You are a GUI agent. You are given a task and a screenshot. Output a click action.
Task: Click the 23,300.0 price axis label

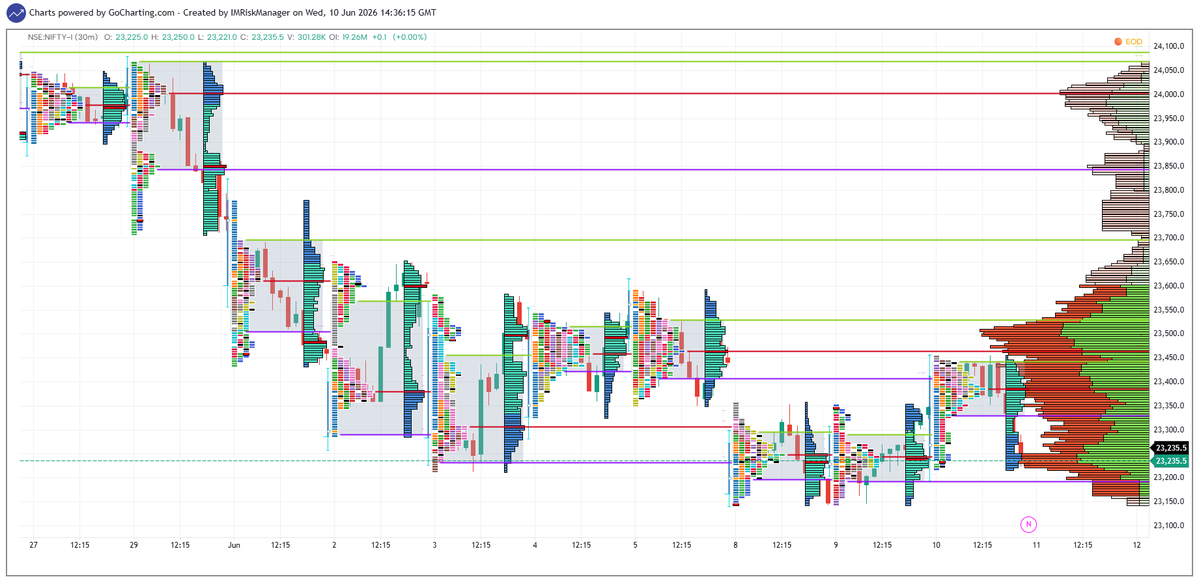[x=1171, y=429]
